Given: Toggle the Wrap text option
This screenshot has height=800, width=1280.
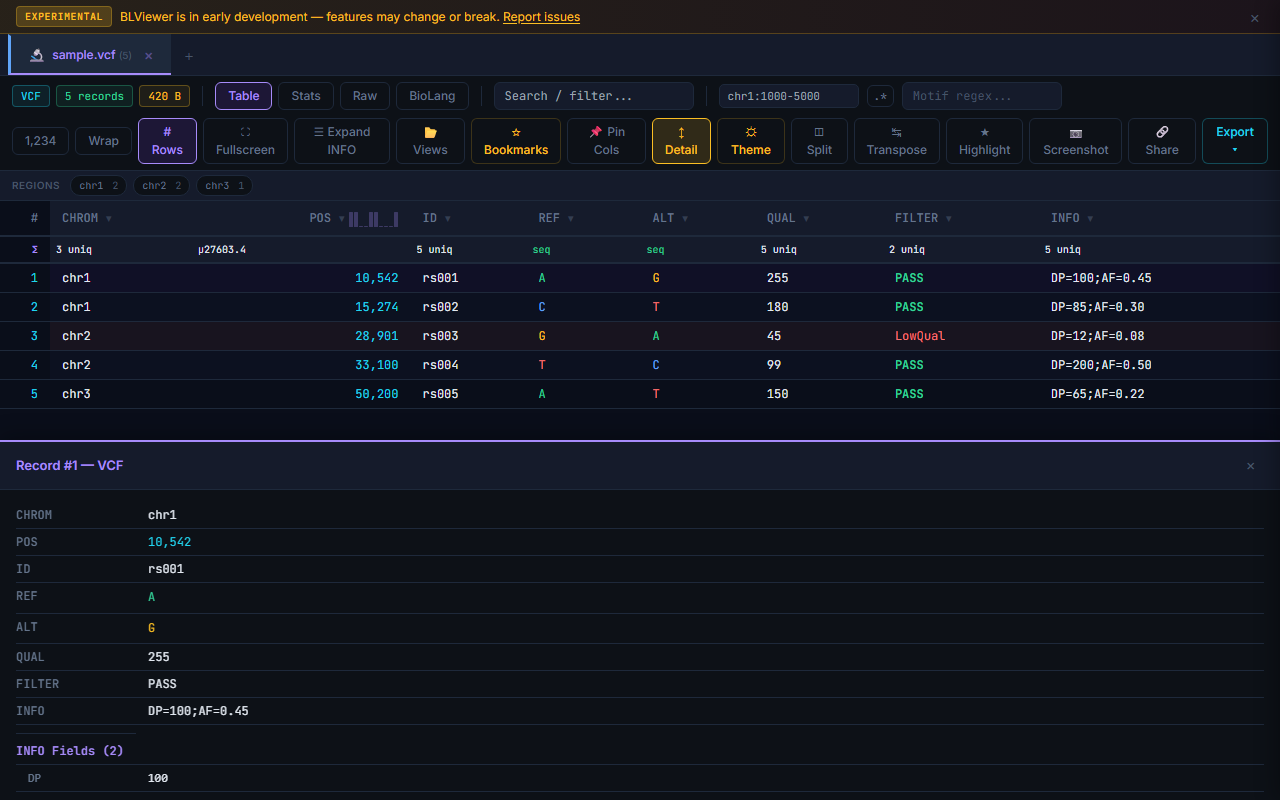Looking at the screenshot, I should click(x=104, y=141).
